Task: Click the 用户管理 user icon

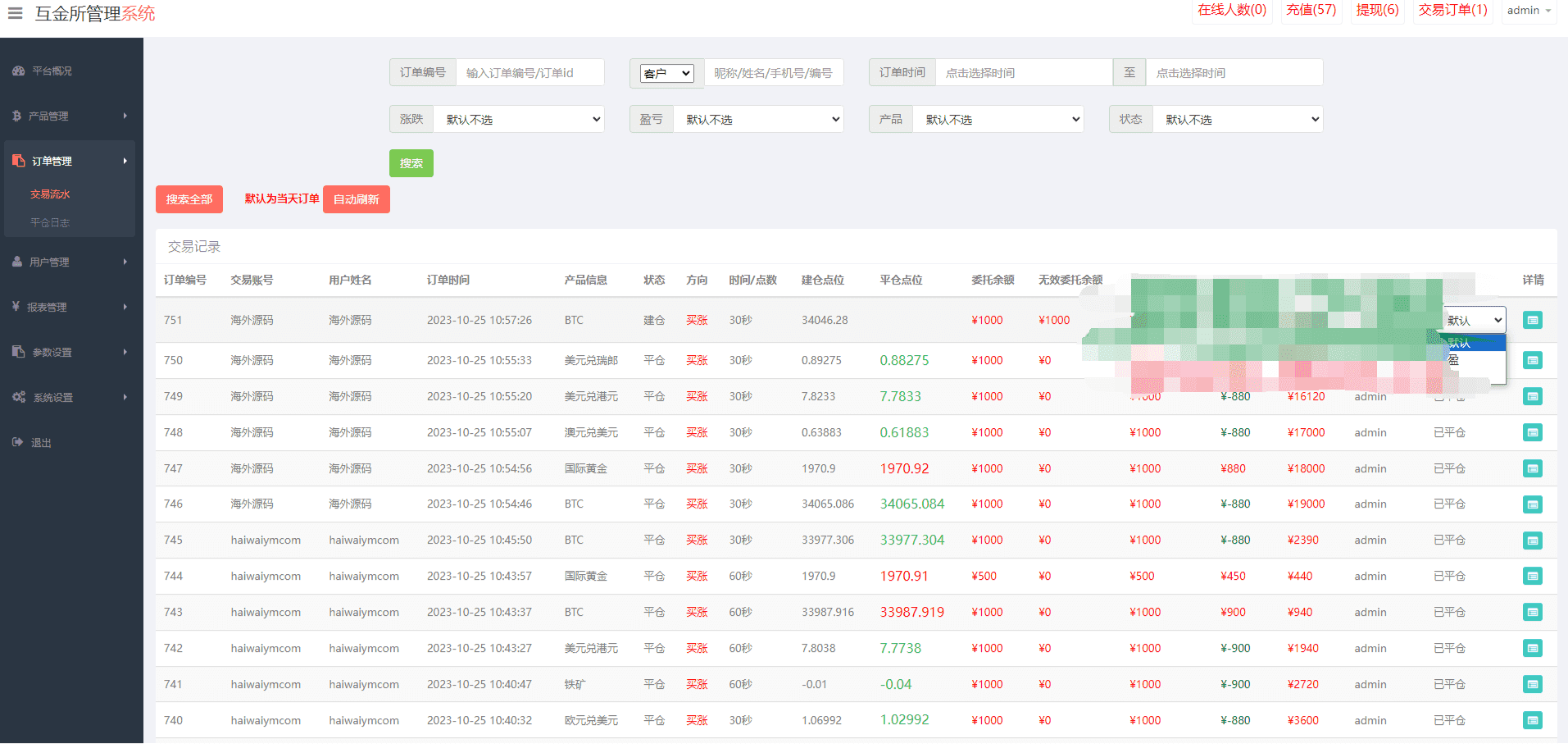Action: pyautogui.click(x=17, y=262)
